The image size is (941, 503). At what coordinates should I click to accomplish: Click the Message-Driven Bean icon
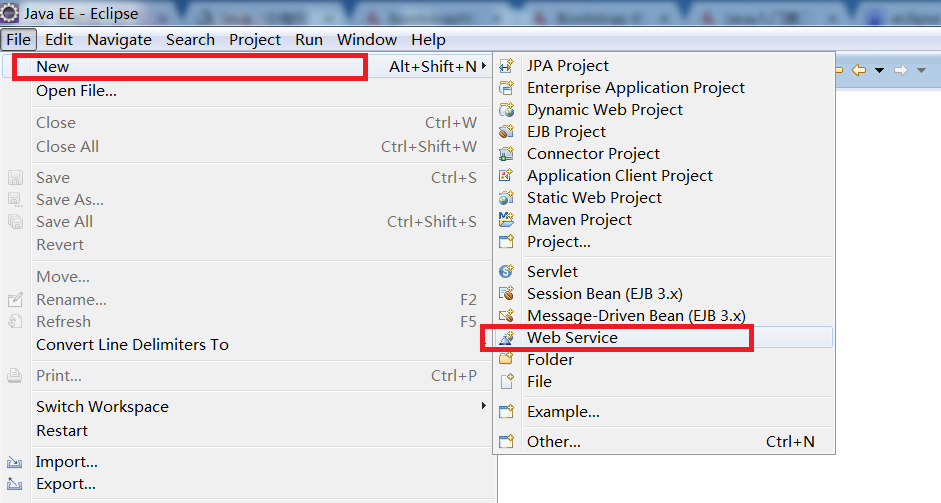click(x=507, y=315)
